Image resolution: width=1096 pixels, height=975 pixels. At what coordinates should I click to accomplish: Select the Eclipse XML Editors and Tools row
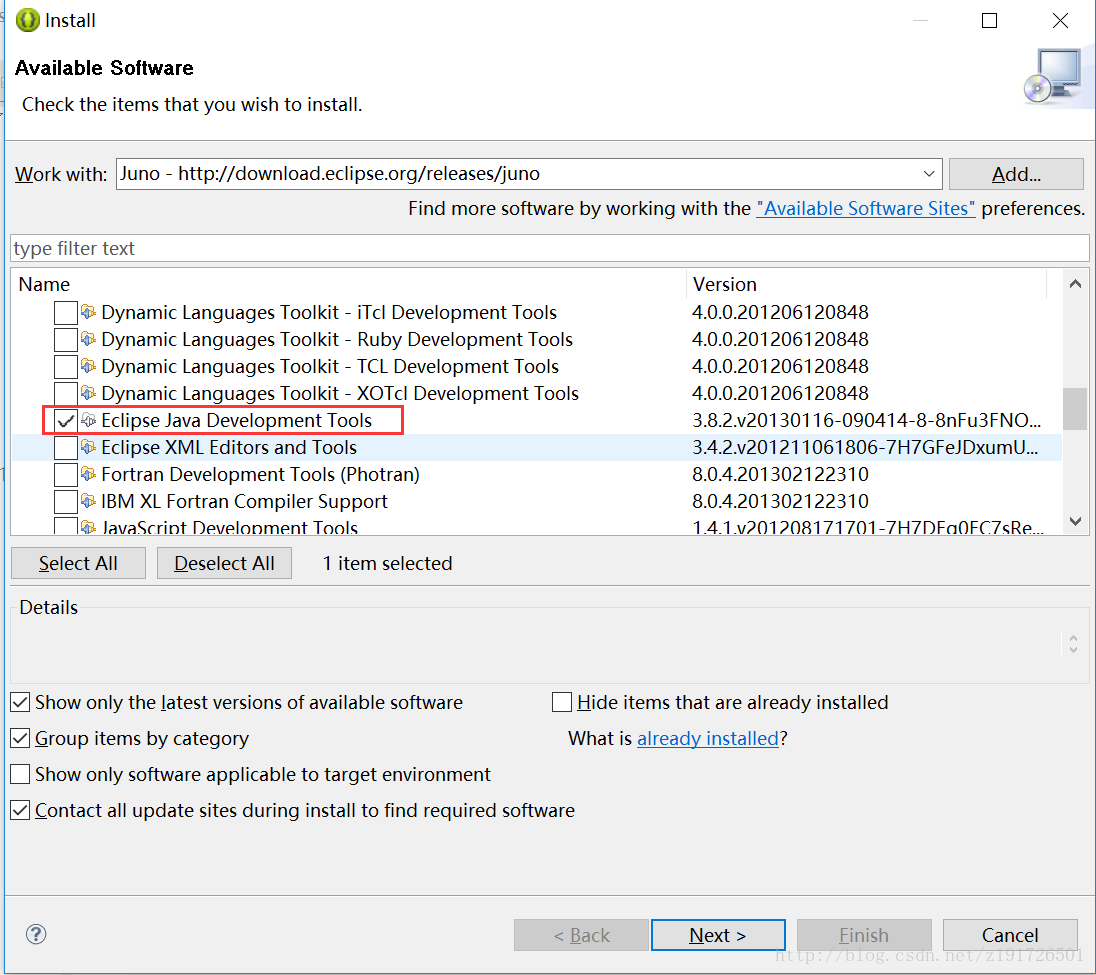pyautogui.click(x=537, y=447)
